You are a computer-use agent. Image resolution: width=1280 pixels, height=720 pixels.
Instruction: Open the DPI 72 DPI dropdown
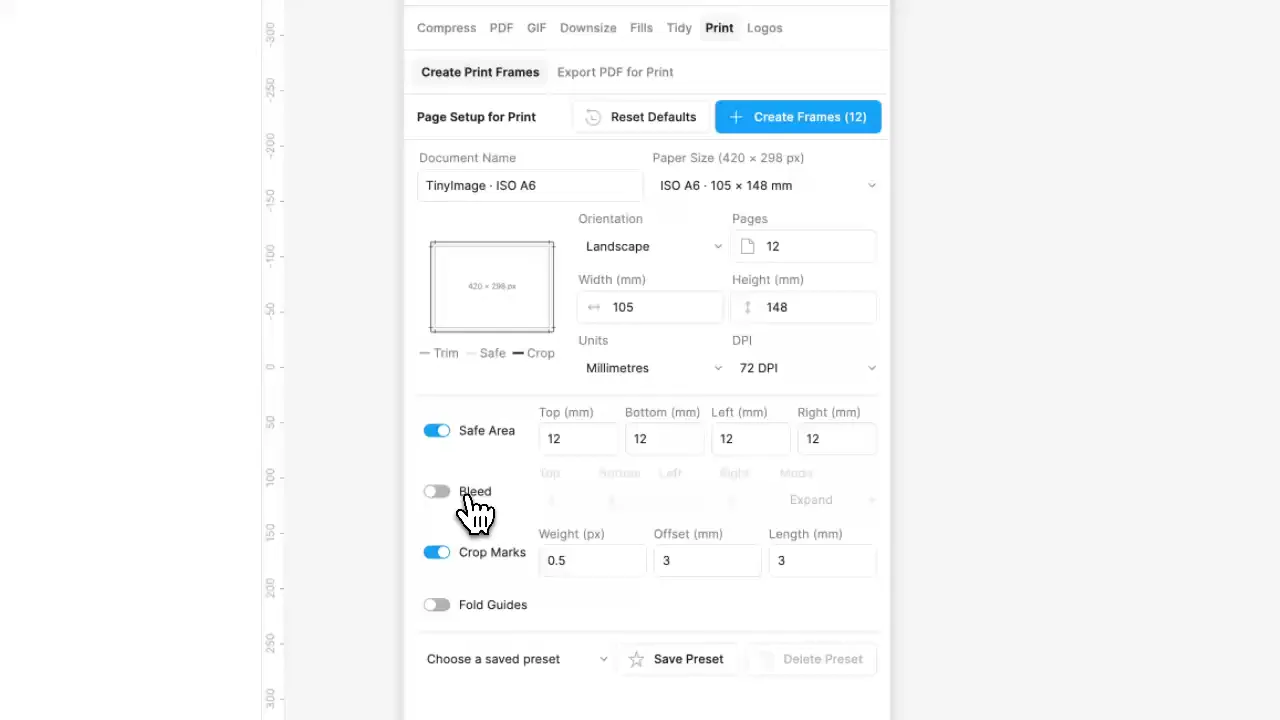point(806,368)
